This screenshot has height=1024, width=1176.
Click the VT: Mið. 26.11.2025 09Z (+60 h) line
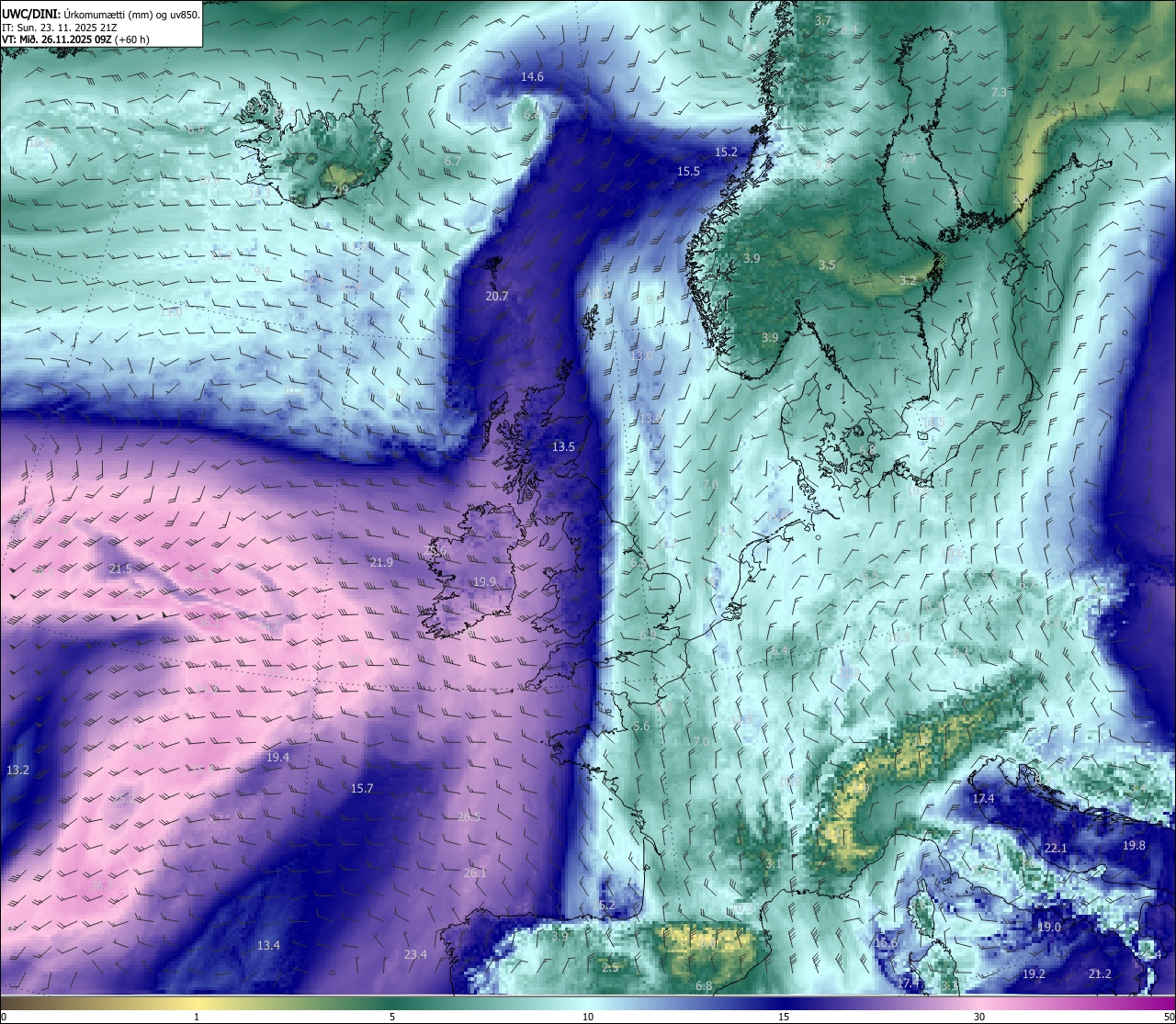tap(76, 39)
